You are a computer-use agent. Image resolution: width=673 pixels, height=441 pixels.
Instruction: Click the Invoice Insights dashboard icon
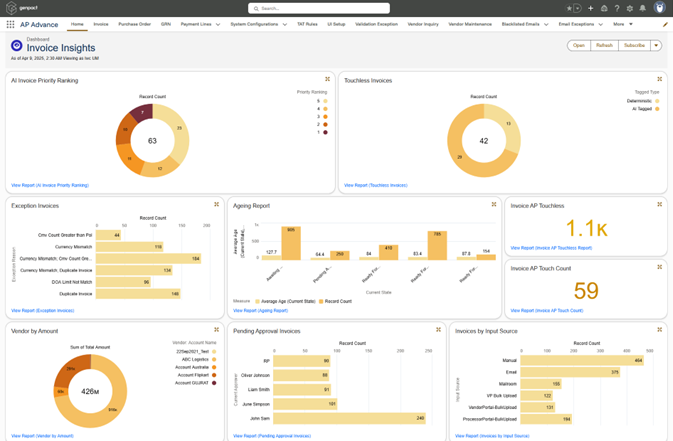tap(17, 45)
